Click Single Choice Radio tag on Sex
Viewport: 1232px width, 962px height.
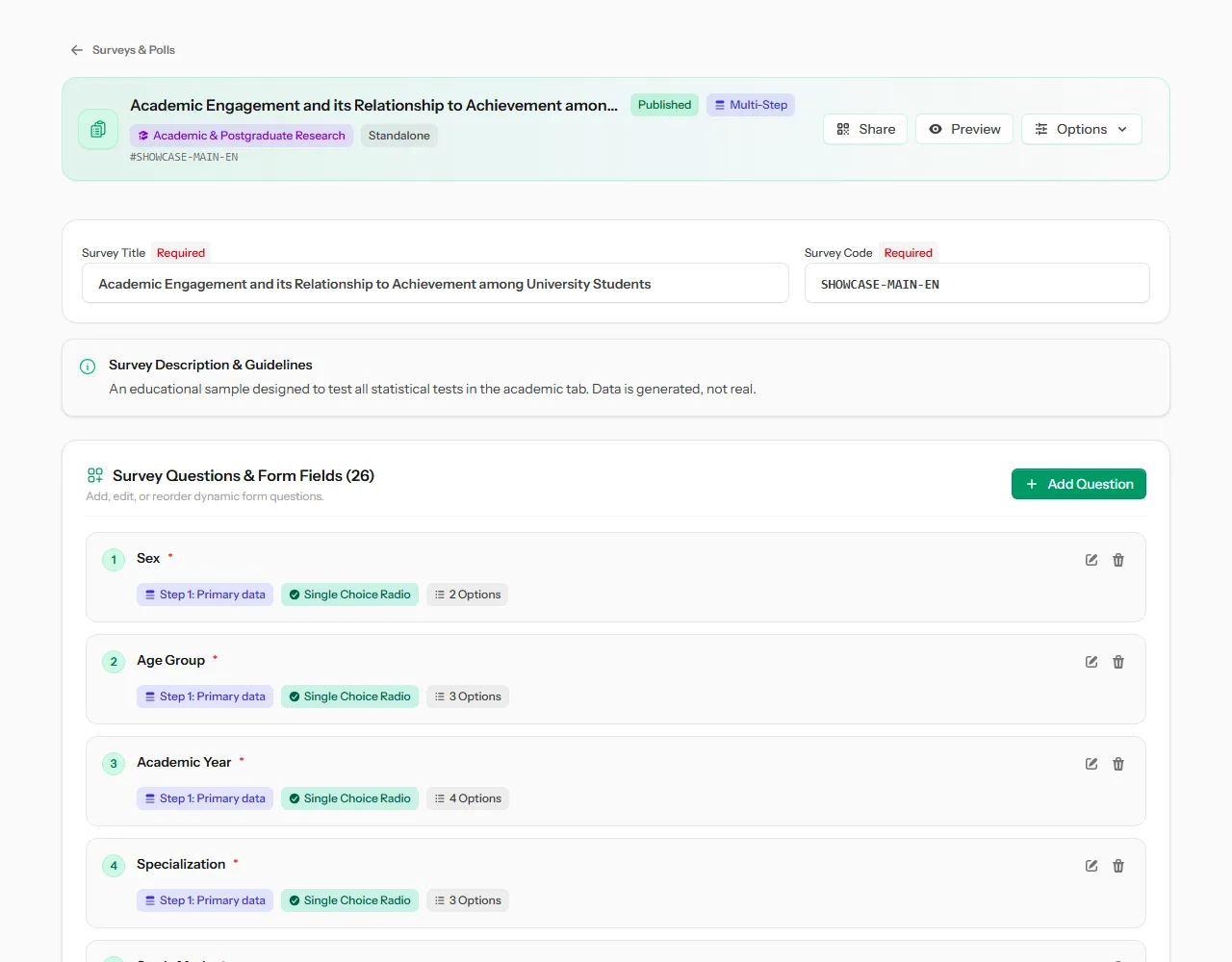(x=350, y=595)
